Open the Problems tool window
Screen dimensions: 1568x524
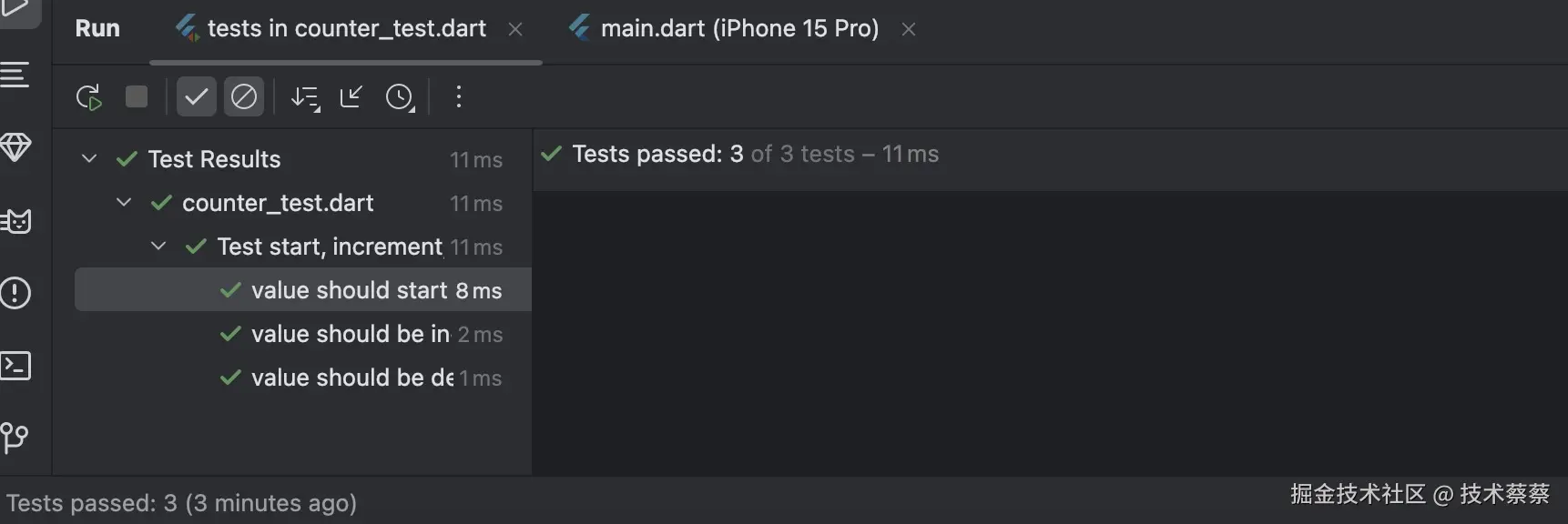point(15,293)
